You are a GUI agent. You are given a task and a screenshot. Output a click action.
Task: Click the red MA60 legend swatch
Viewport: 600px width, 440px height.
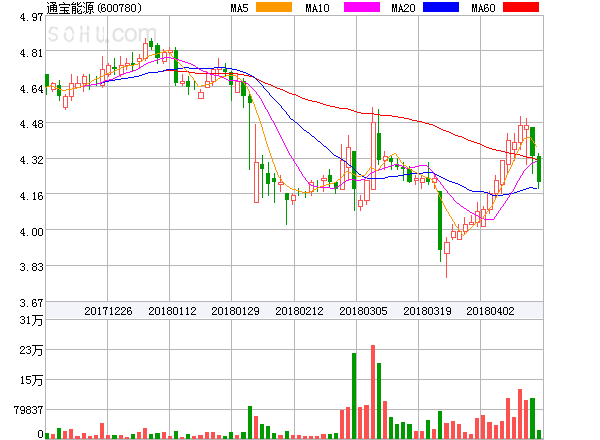[x=520, y=8]
